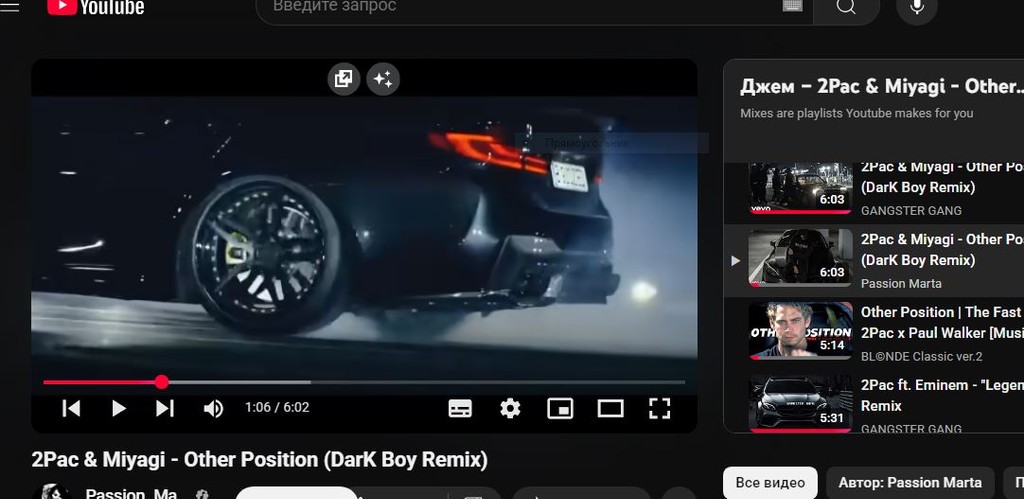Switch to miniplayer mode
The image size is (1024, 499).
click(x=560, y=409)
